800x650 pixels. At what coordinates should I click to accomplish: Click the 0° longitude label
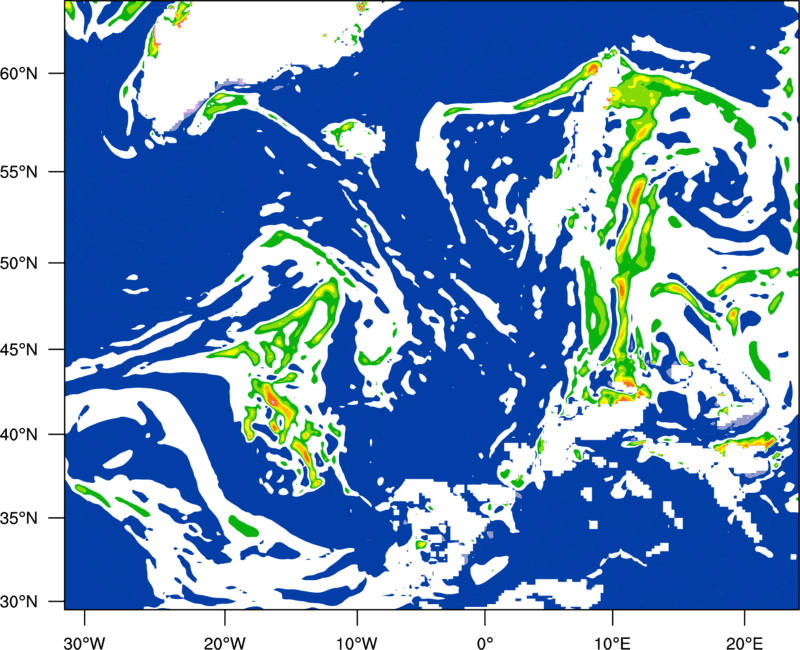tap(484, 643)
